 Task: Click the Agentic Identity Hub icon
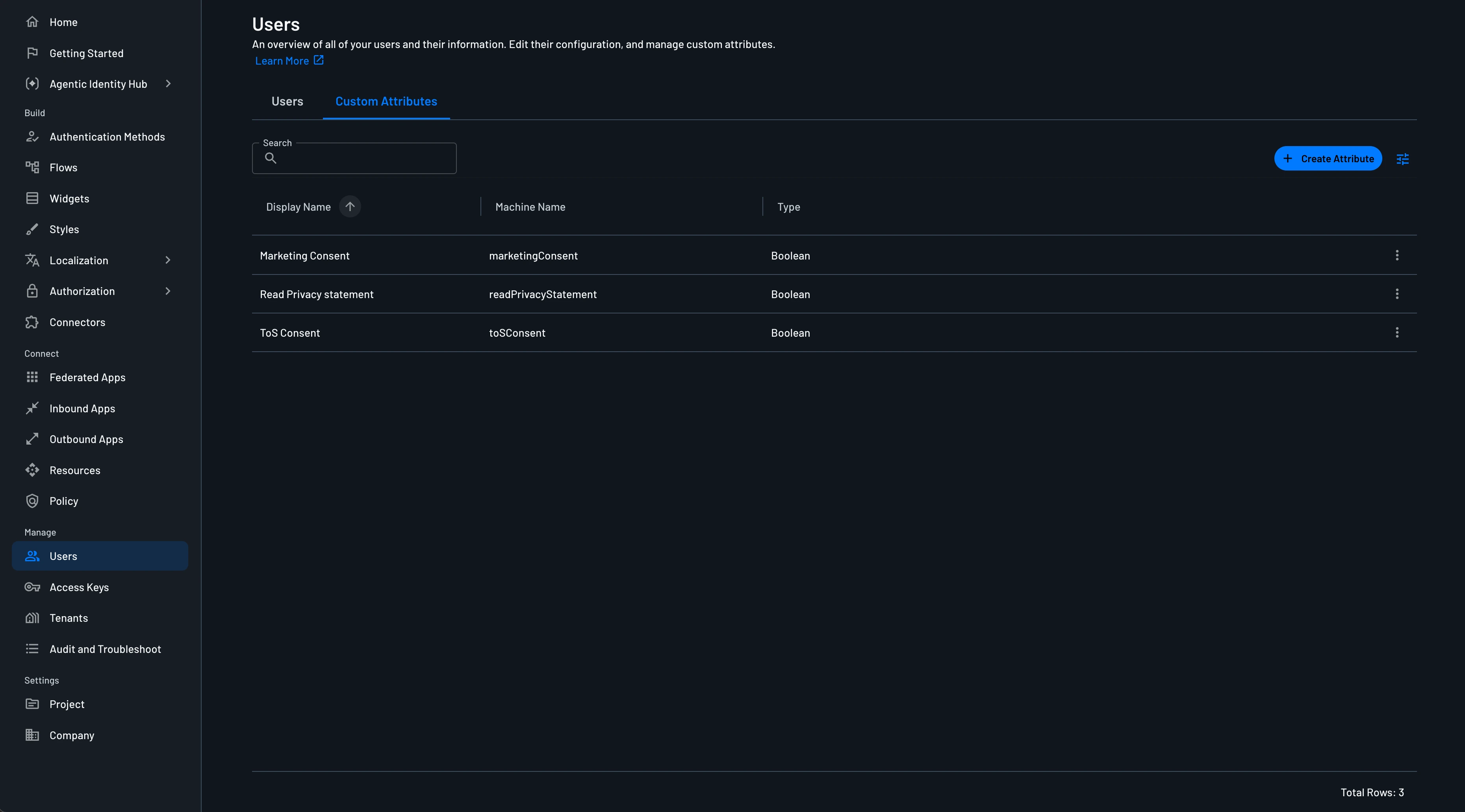pos(32,83)
